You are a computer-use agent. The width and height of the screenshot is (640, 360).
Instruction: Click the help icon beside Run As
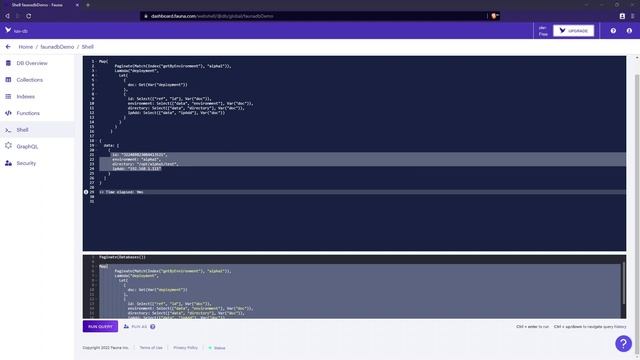(153, 327)
